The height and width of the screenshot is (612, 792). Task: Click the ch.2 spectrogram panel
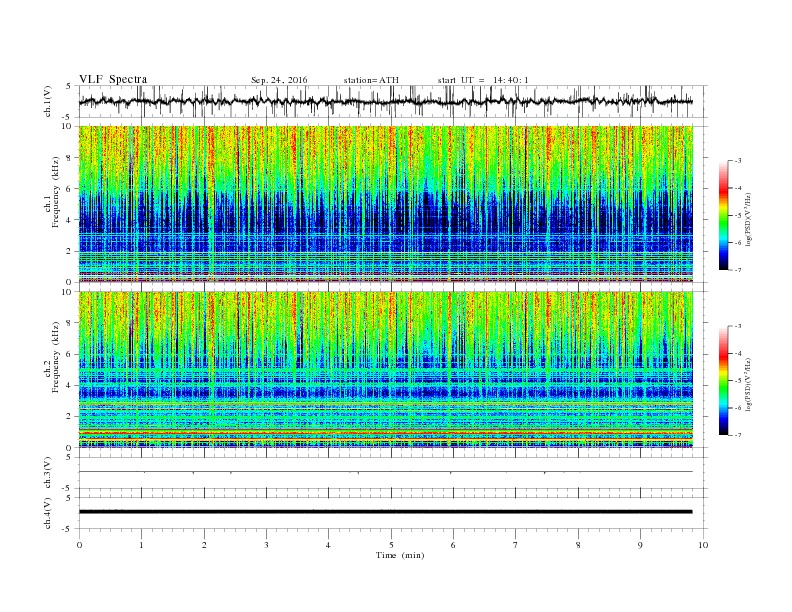[386, 369]
